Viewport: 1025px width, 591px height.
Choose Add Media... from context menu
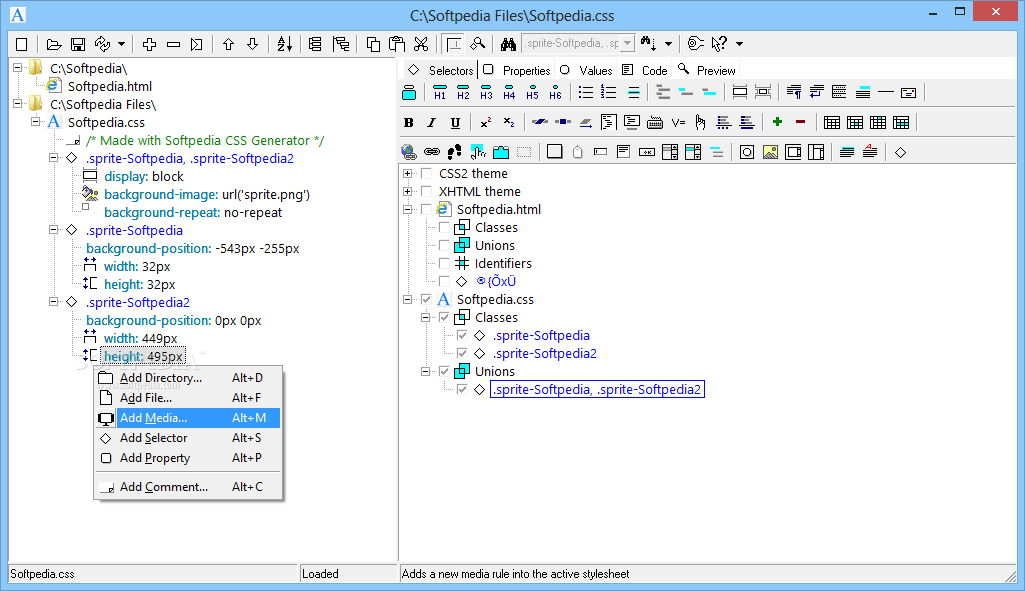point(188,418)
